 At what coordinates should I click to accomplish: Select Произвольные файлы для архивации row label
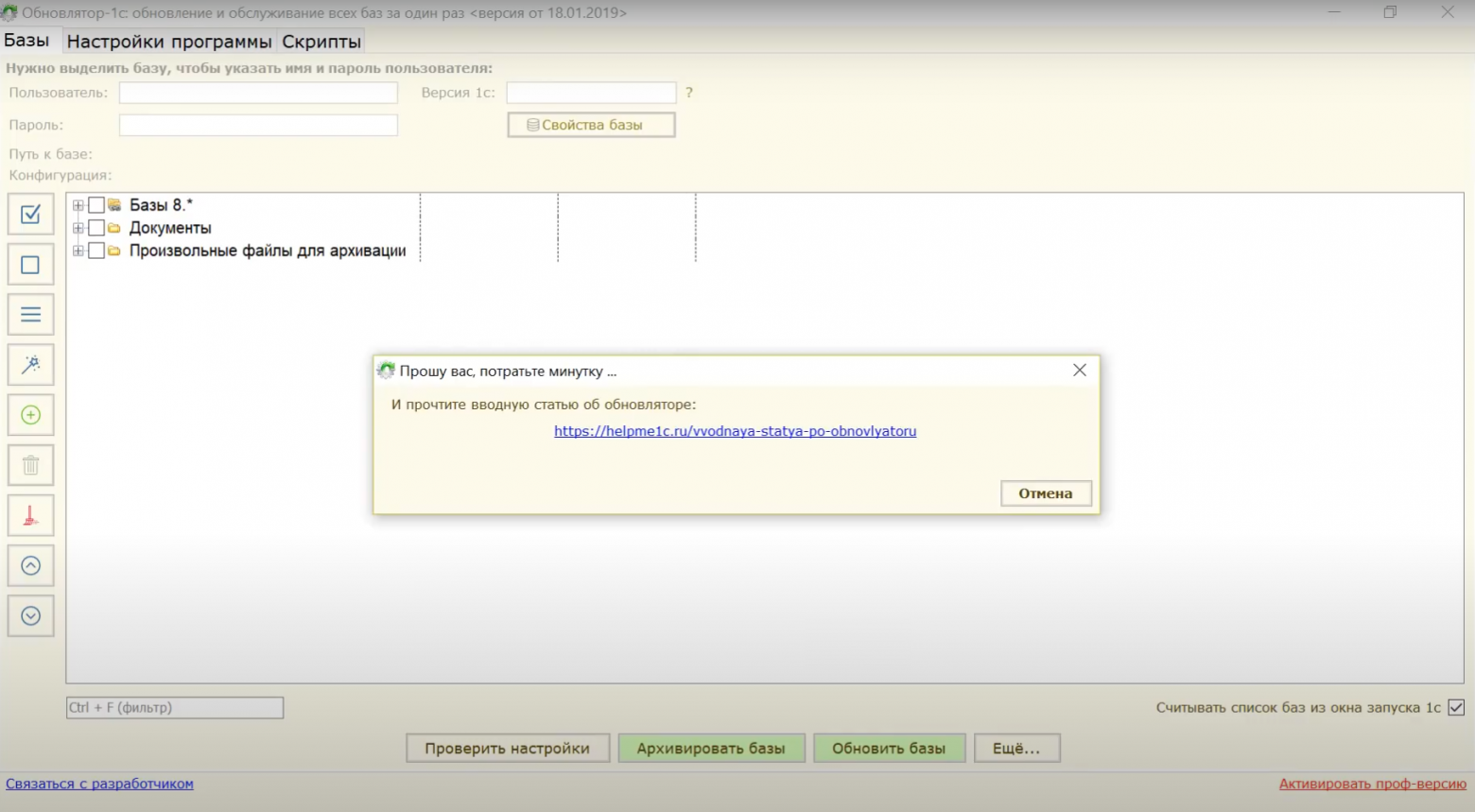(268, 251)
